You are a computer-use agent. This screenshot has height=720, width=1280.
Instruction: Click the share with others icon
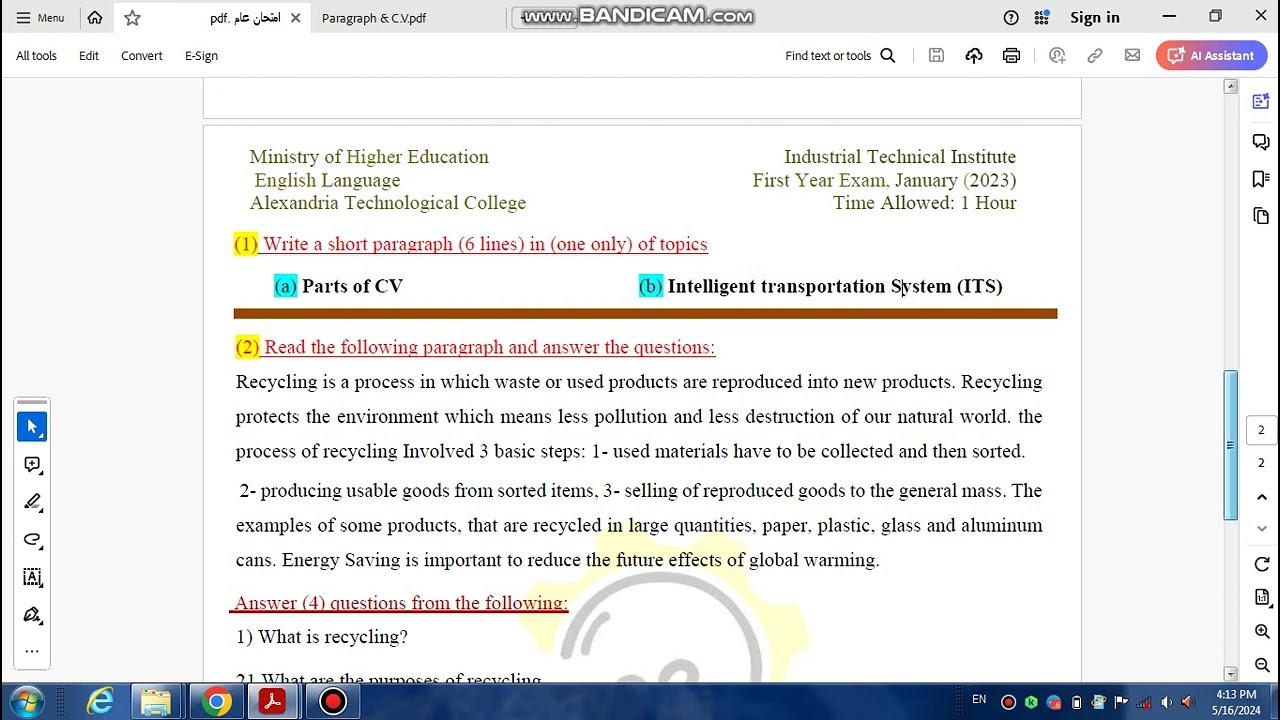click(1057, 56)
